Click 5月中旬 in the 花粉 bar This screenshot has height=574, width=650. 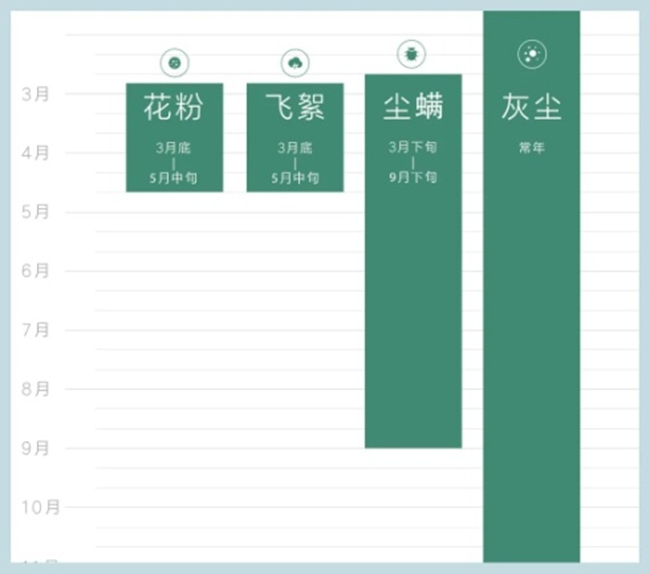(x=173, y=178)
